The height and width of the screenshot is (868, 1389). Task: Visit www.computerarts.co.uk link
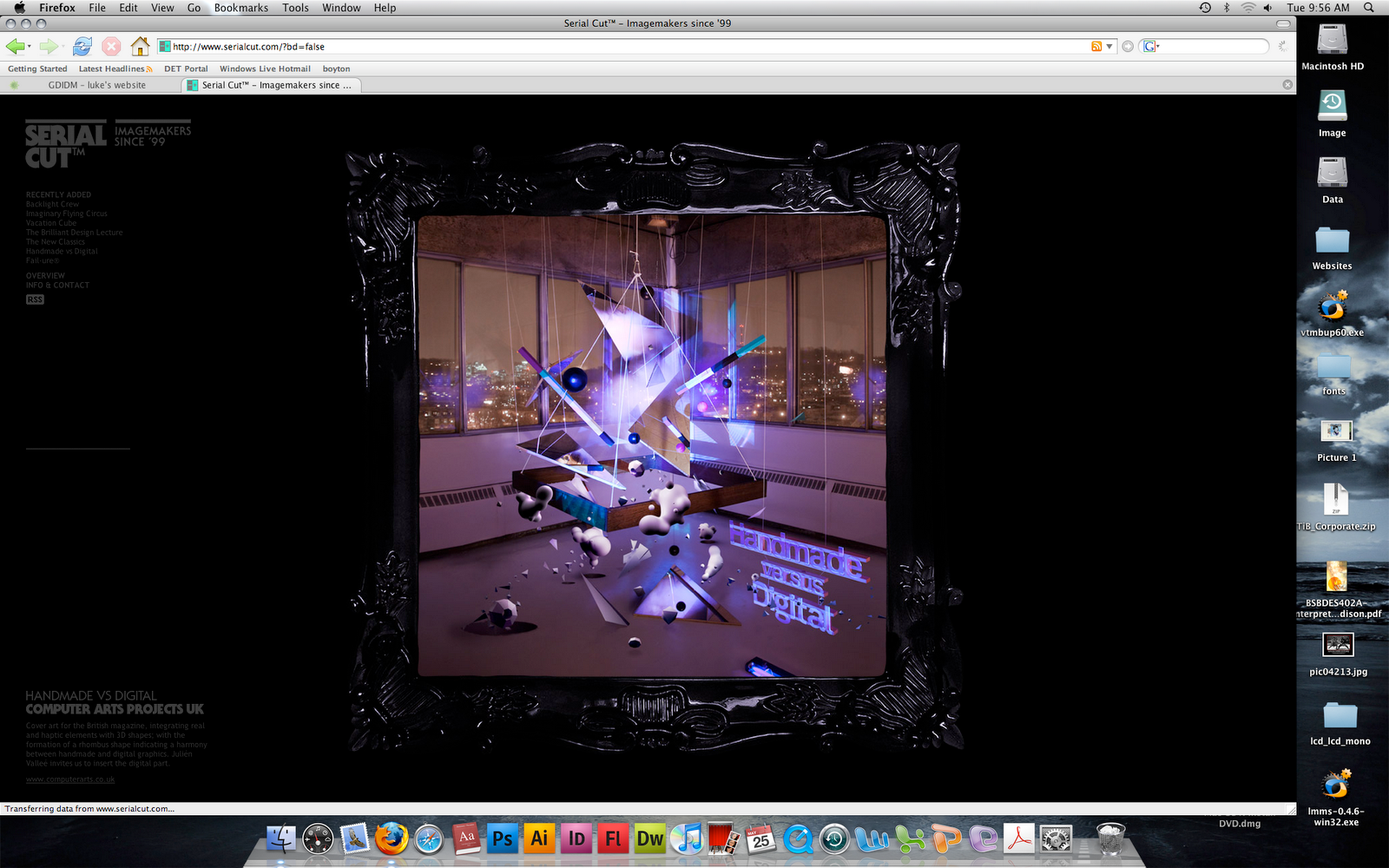pyautogui.click(x=70, y=779)
